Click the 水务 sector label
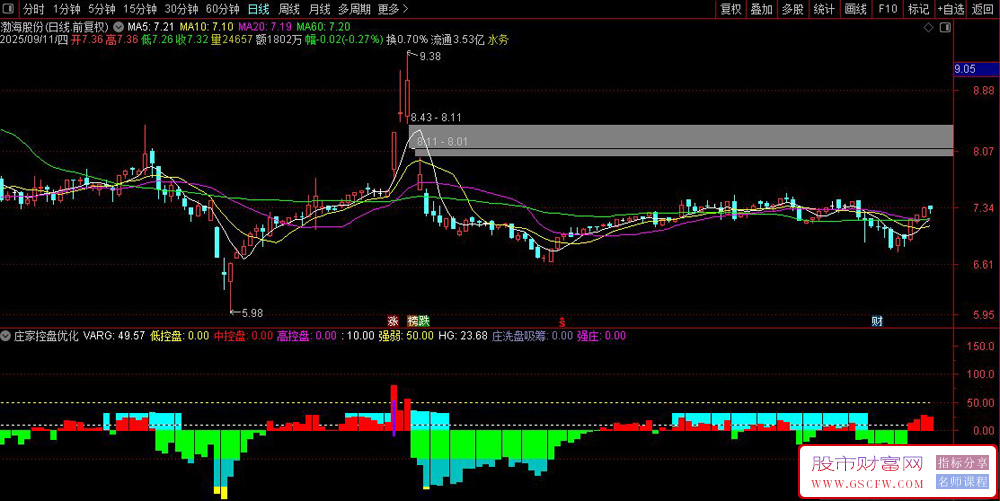Image resolution: width=1000 pixels, height=501 pixels. (x=498, y=40)
